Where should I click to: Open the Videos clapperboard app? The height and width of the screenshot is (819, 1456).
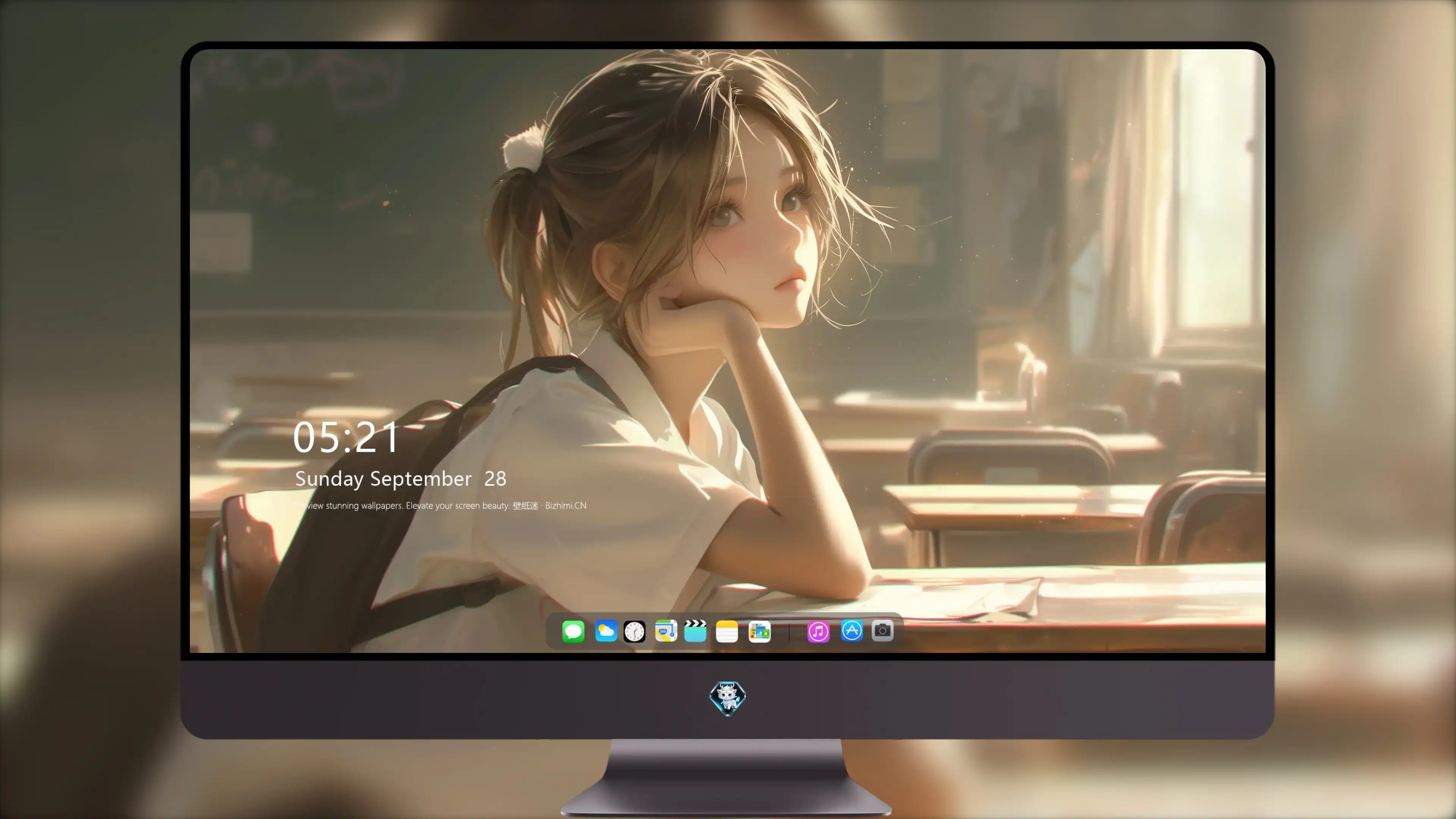point(695,631)
